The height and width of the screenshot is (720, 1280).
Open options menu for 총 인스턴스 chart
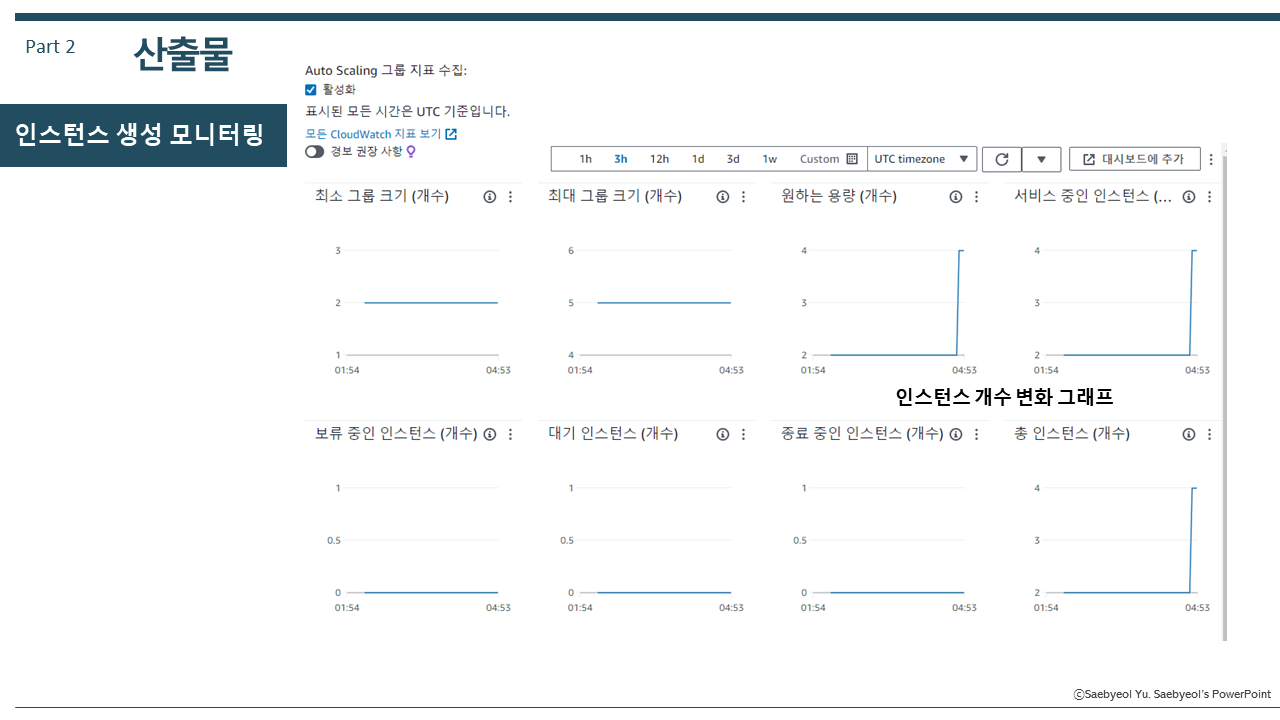1210,434
